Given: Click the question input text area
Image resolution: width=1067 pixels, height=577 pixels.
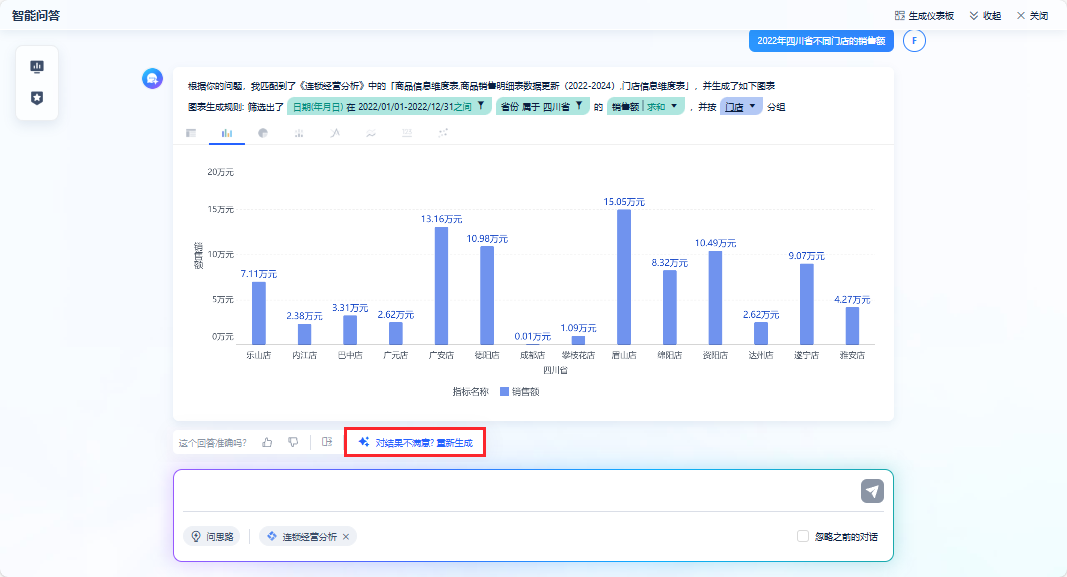Looking at the screenshot, I should tap(521, 491).
